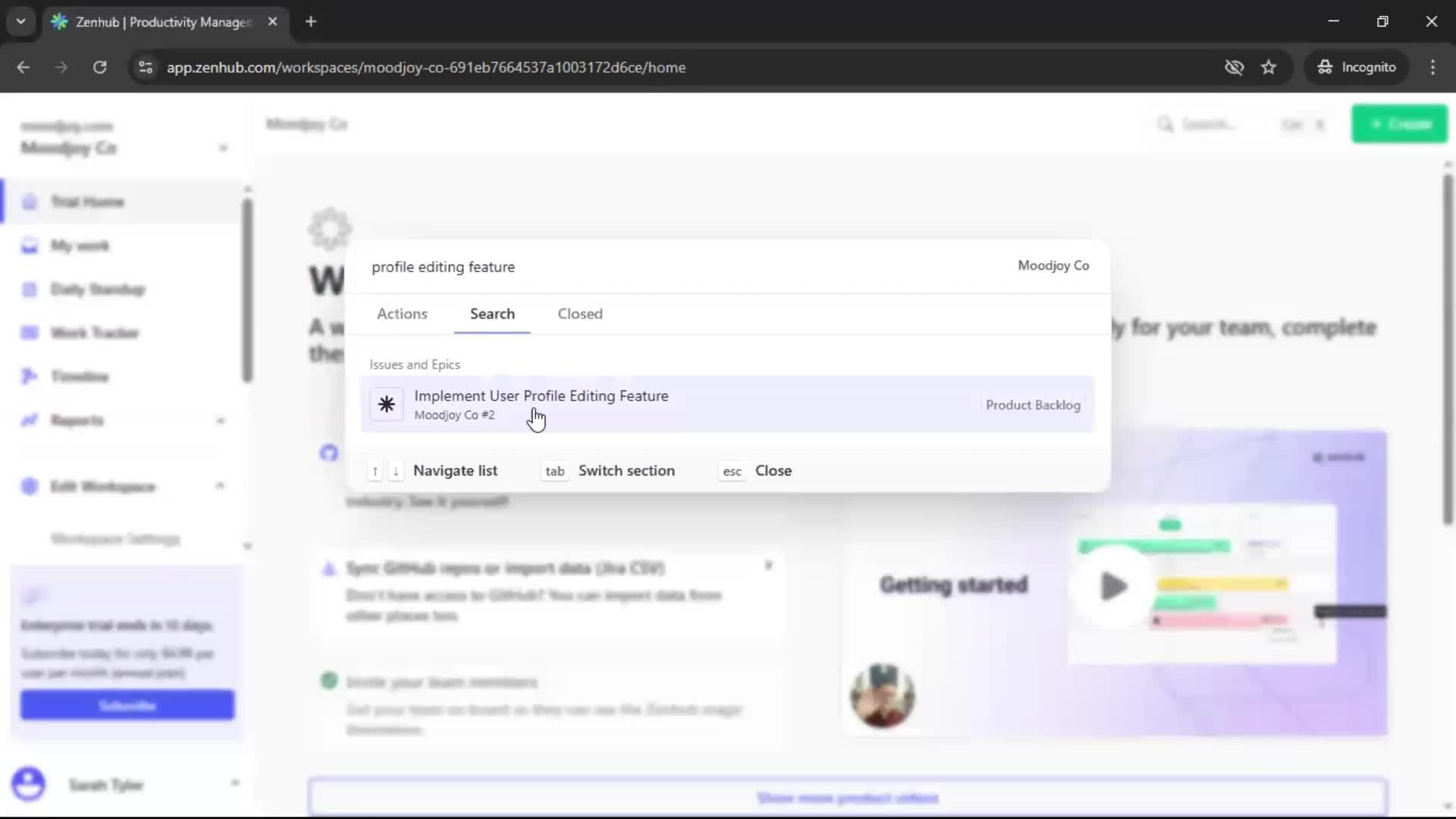Click the GitHub logo above the sync card
The width and height of the screenshot is (1456, 819).
point(328,453)
